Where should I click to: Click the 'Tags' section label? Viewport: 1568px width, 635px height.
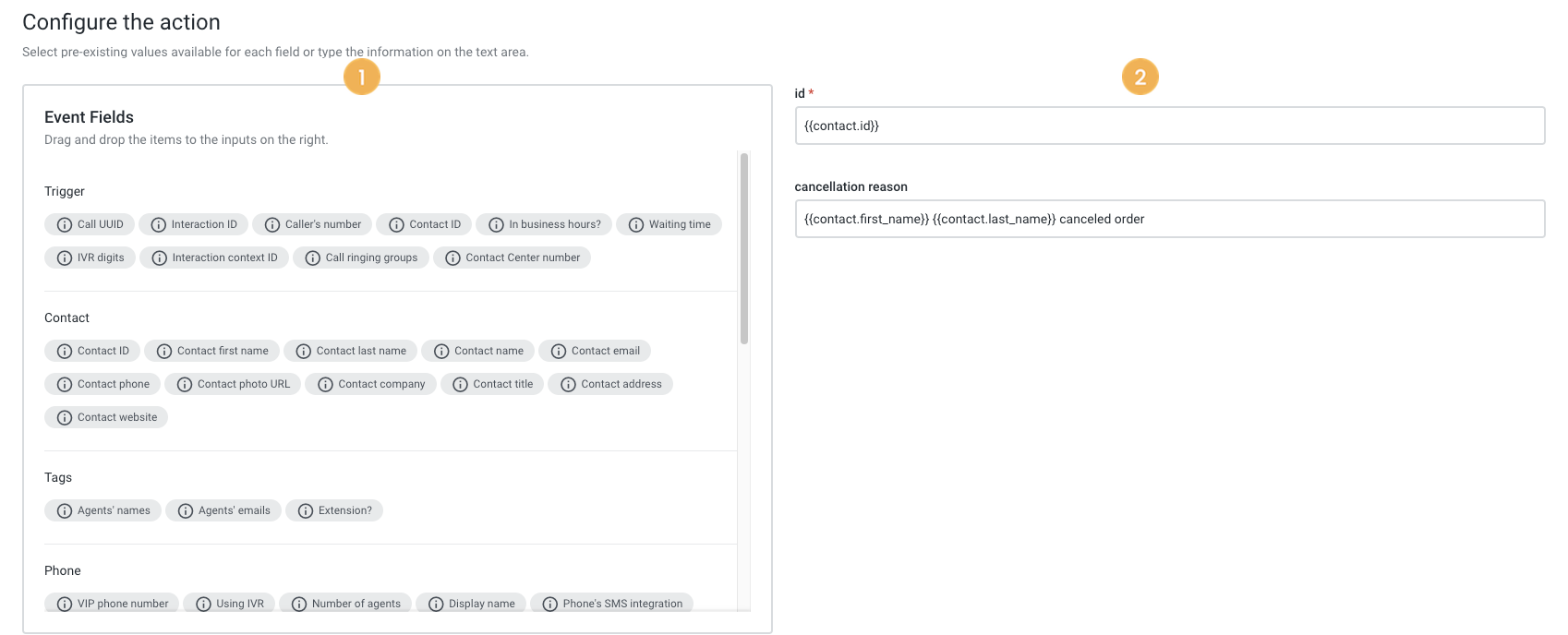58,477
